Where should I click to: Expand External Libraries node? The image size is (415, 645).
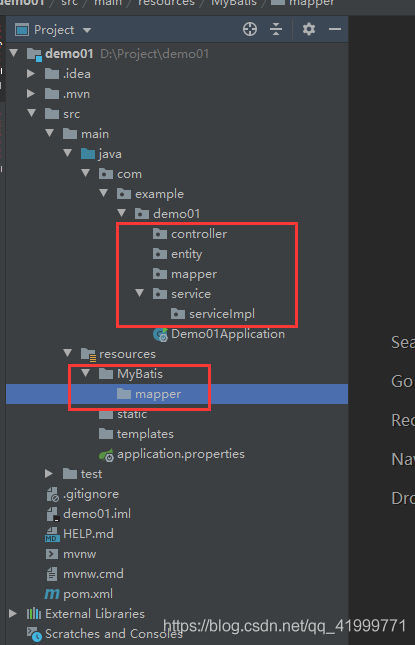[13, 614]
